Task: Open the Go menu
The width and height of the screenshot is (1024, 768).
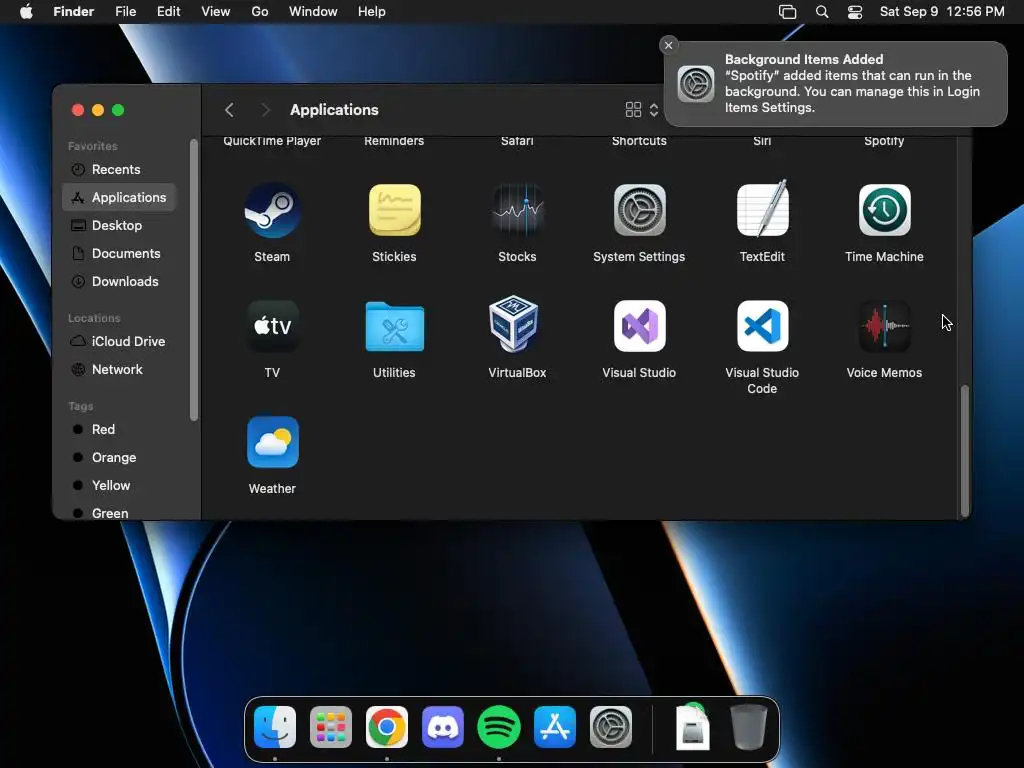Action: tap(260, 12)
